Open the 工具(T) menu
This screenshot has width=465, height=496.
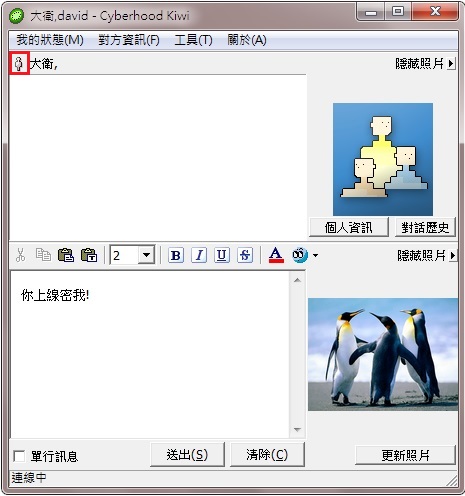(193, 40)
